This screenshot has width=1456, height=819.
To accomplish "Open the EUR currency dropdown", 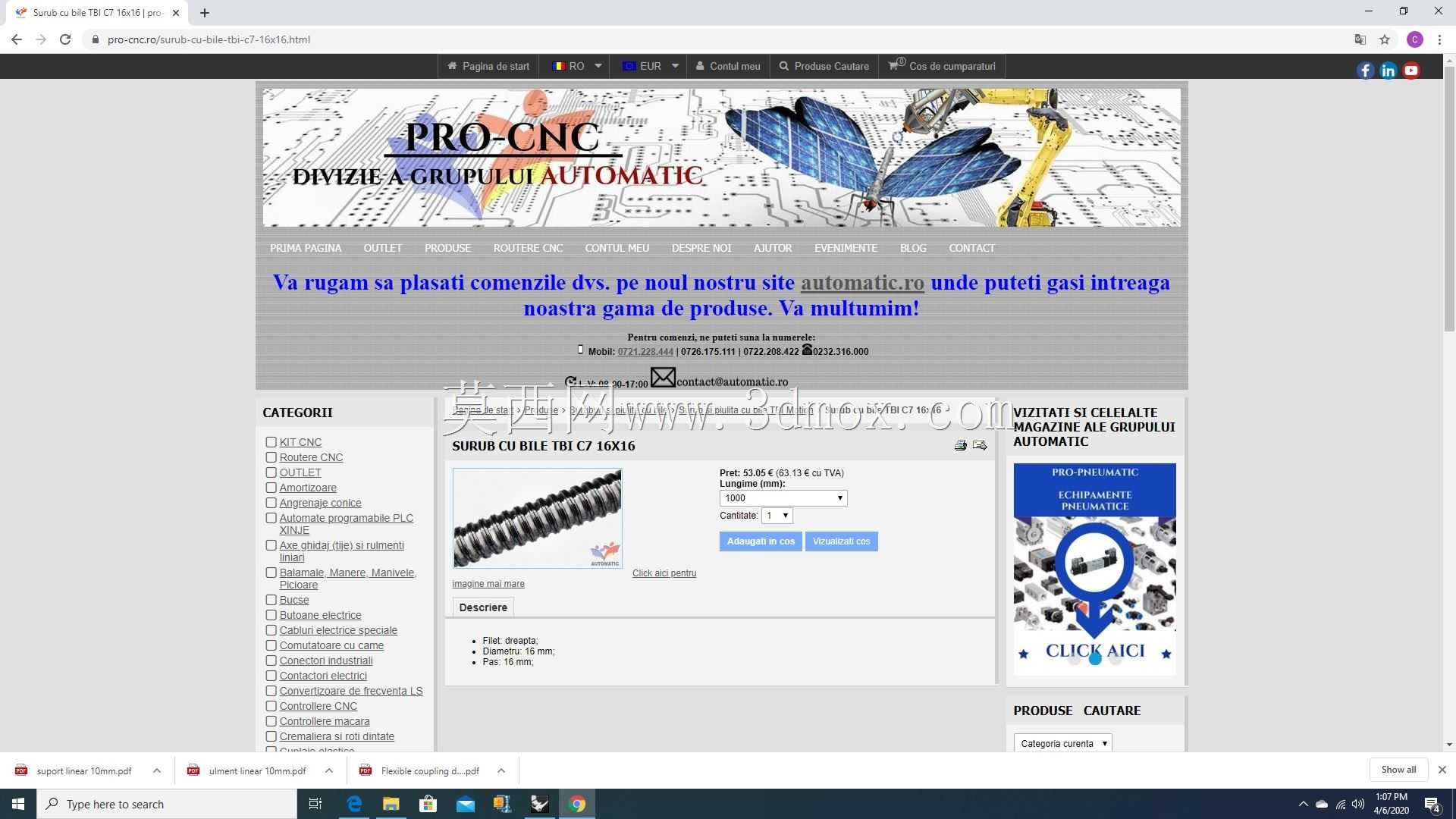I will [650, 66].
